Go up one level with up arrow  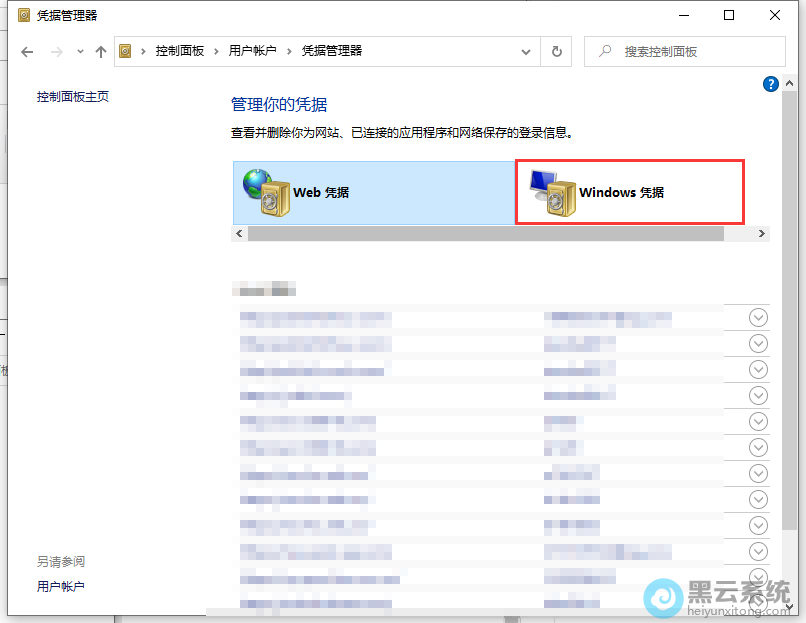100,51
